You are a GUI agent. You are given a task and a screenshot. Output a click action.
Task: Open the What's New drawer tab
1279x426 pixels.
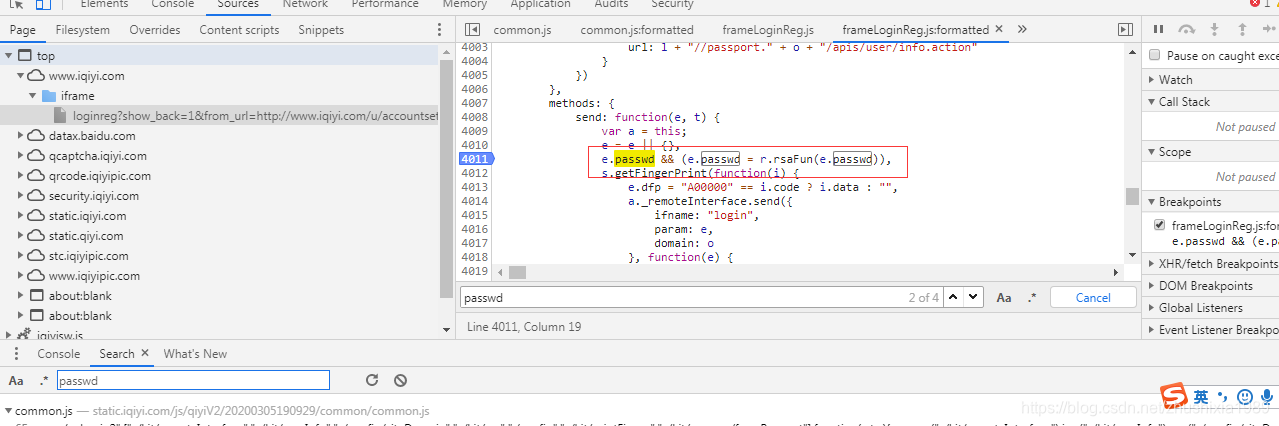coord(195,354)
